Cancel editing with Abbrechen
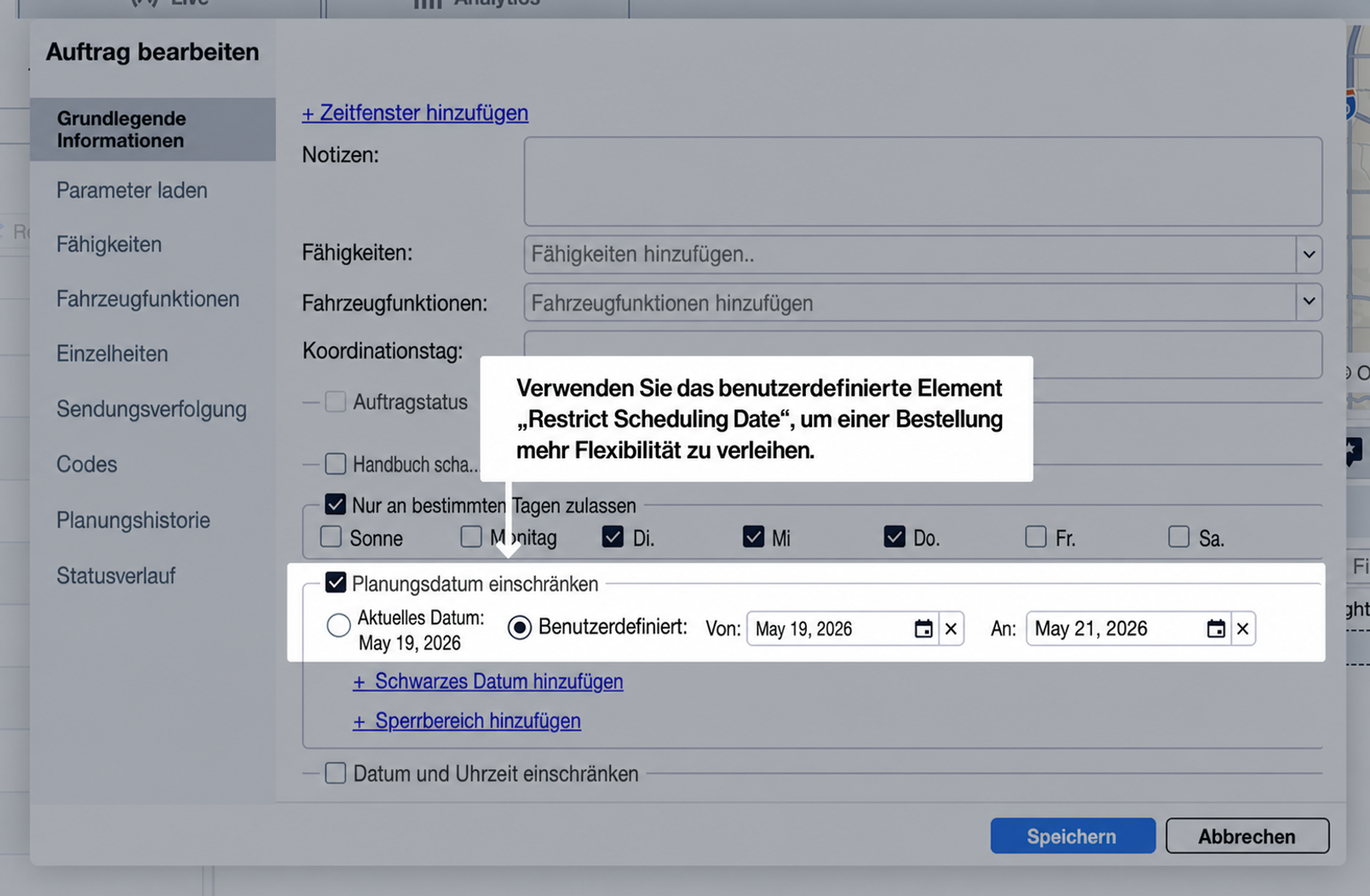1370x896 pixels. pos(1247,836)
